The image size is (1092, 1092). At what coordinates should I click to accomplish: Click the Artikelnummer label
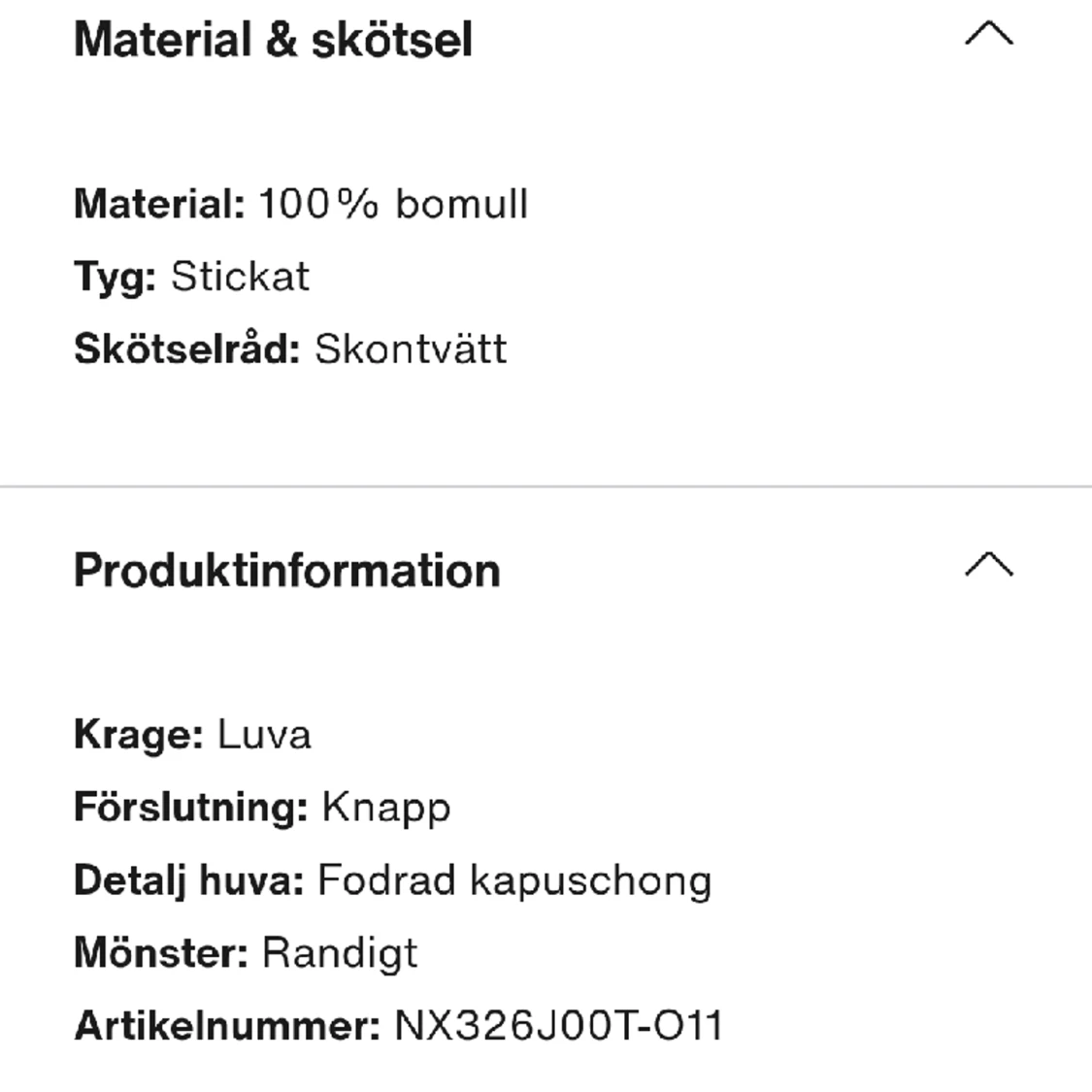227,1026
